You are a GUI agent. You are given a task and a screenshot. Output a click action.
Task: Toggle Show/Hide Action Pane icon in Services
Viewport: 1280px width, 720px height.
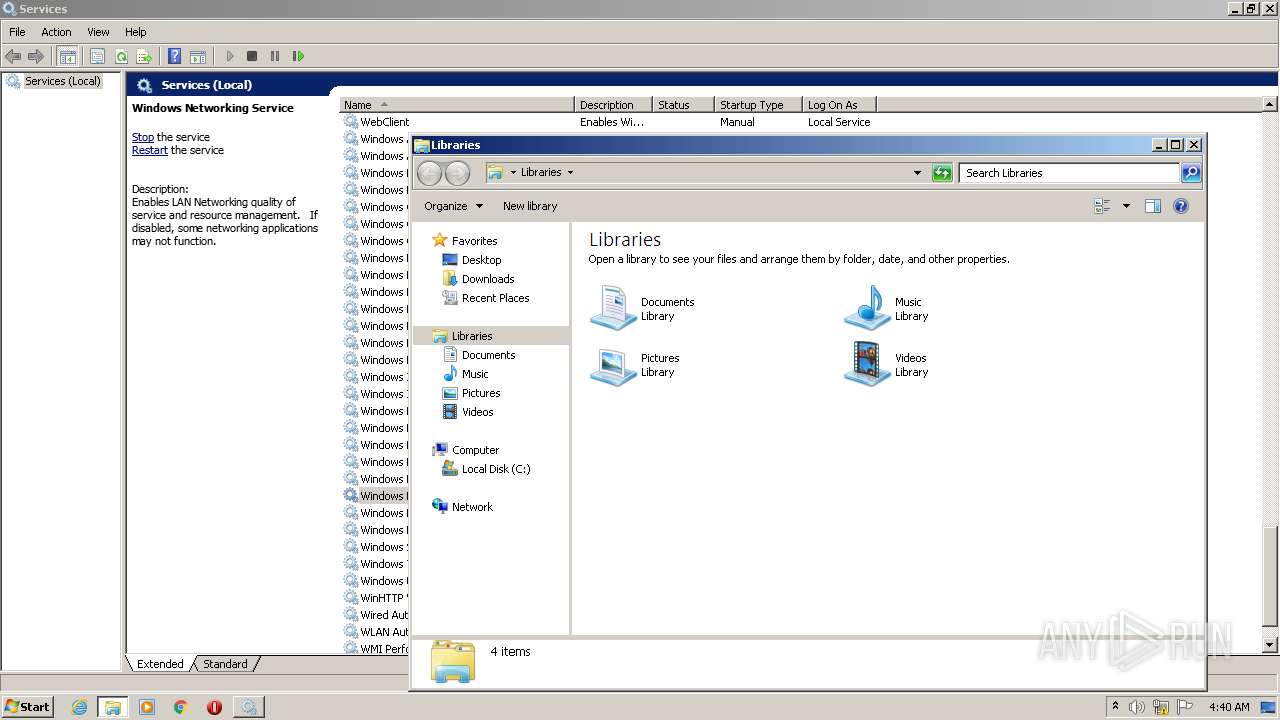click(198, 57)
